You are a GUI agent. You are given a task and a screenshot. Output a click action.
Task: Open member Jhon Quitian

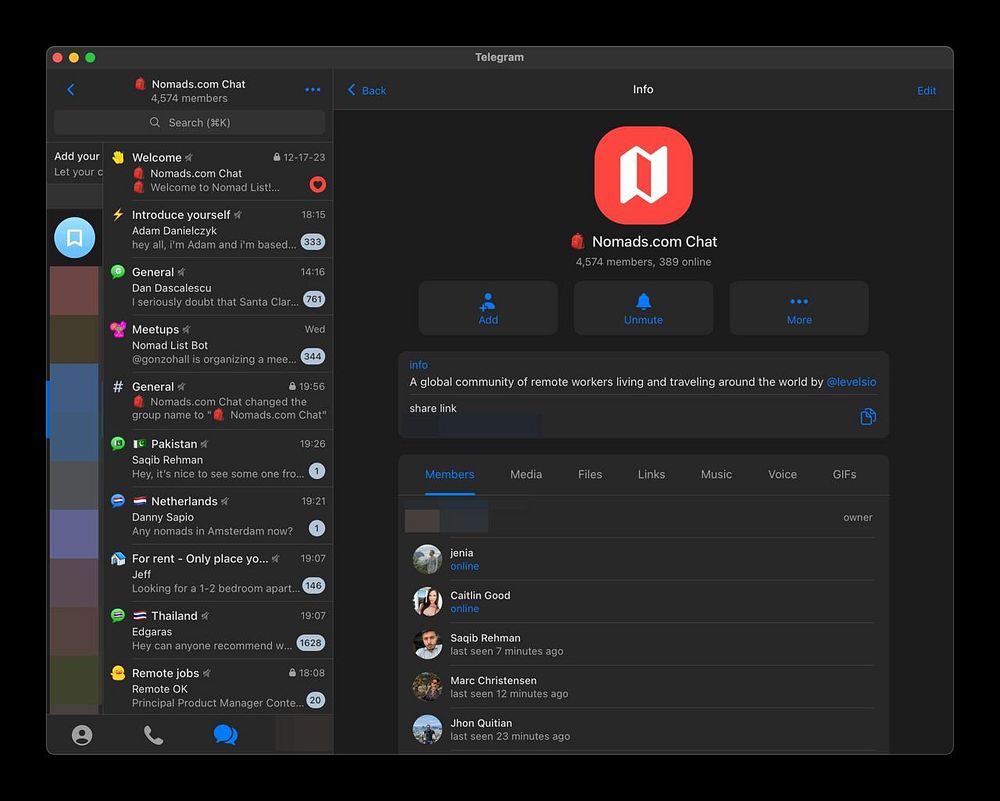click(643, 730)
